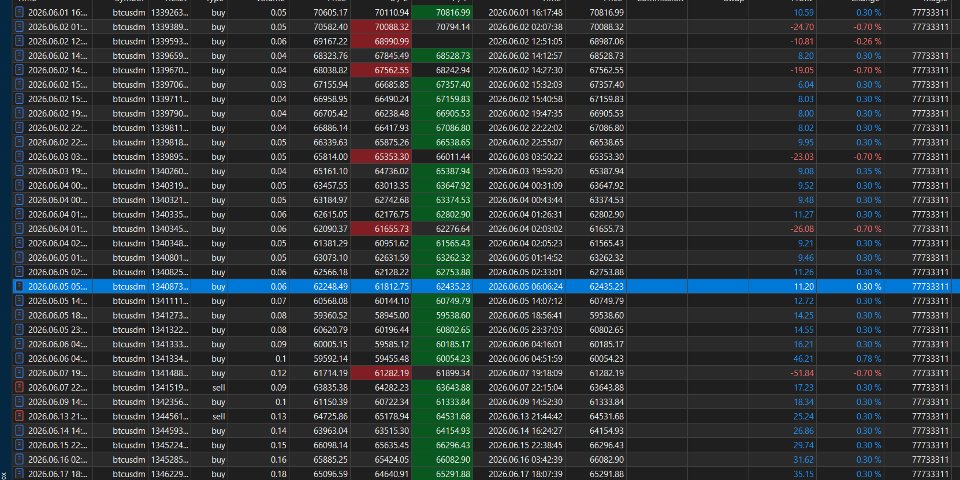Click the profit value -10.81

tap(801, 41)
